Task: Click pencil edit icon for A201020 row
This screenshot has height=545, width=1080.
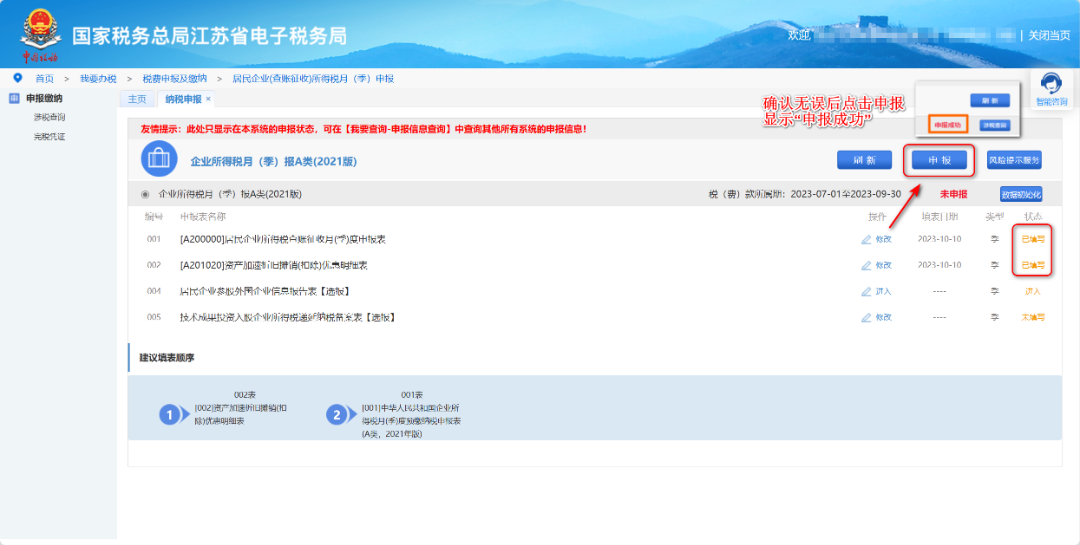Action: point(866,265)
